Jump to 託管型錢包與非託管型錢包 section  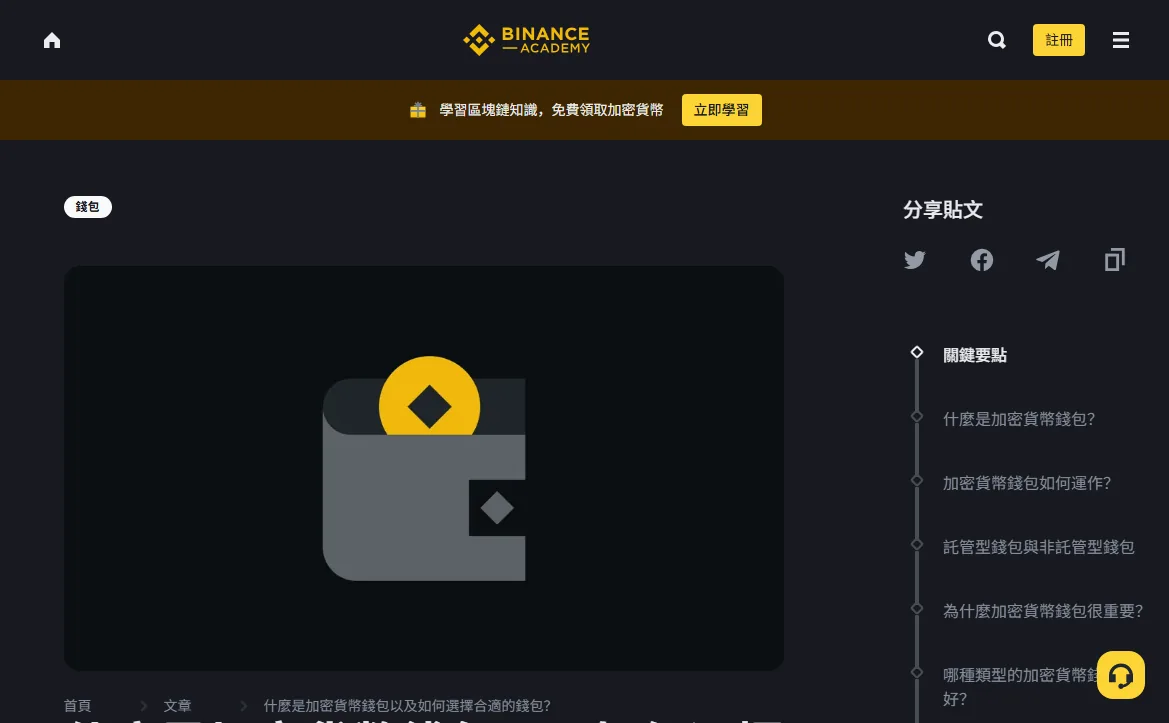pyautogui.click(x=1039, y=548)
